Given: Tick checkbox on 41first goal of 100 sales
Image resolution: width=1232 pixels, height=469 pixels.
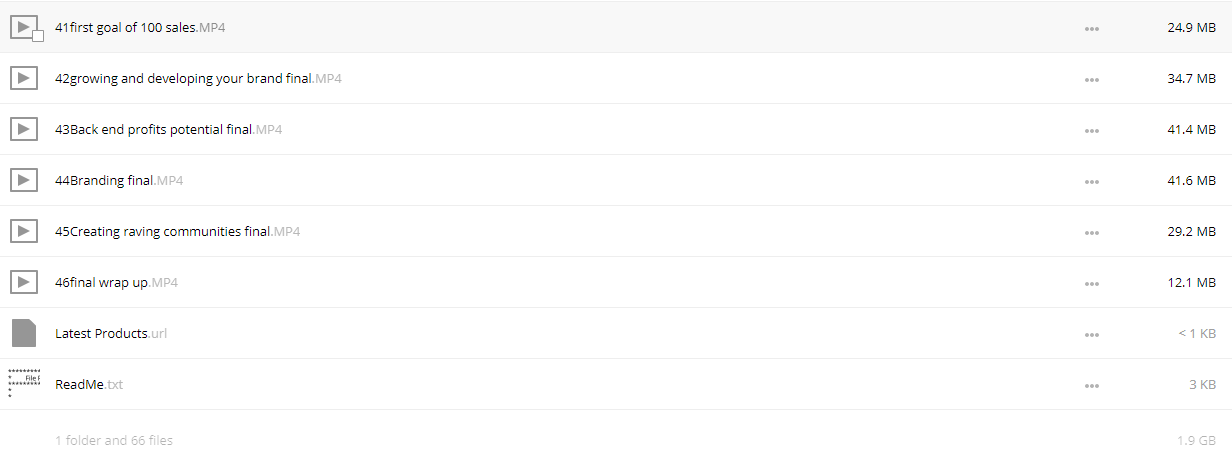Looking at the screenshot, I should [x=38, y=36].
